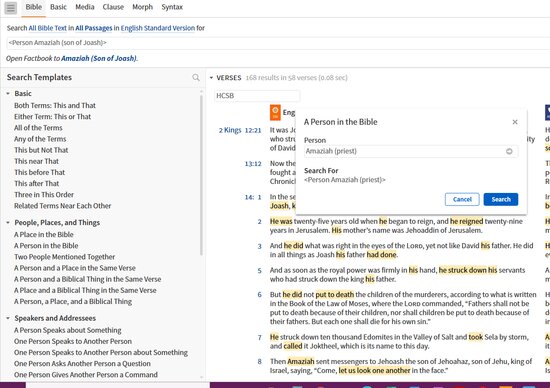The height and width of the screenshot is (388, 550).
Task: Click the Cancel button in dialog
Action: pos(462,199)
